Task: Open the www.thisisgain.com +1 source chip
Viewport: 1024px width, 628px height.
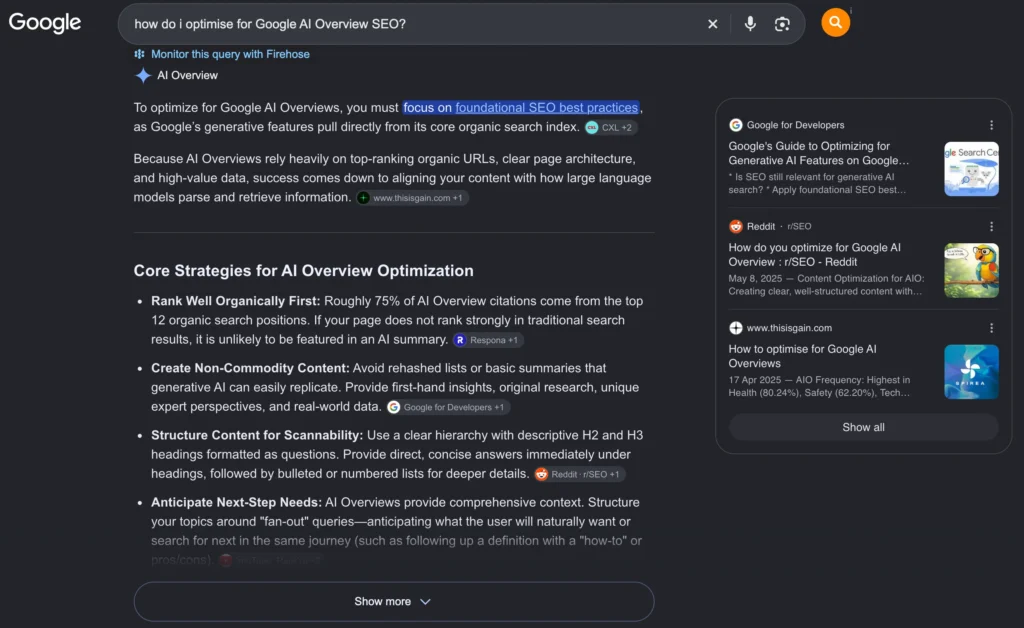Action: pyautogui.click(x=411, y=198)
